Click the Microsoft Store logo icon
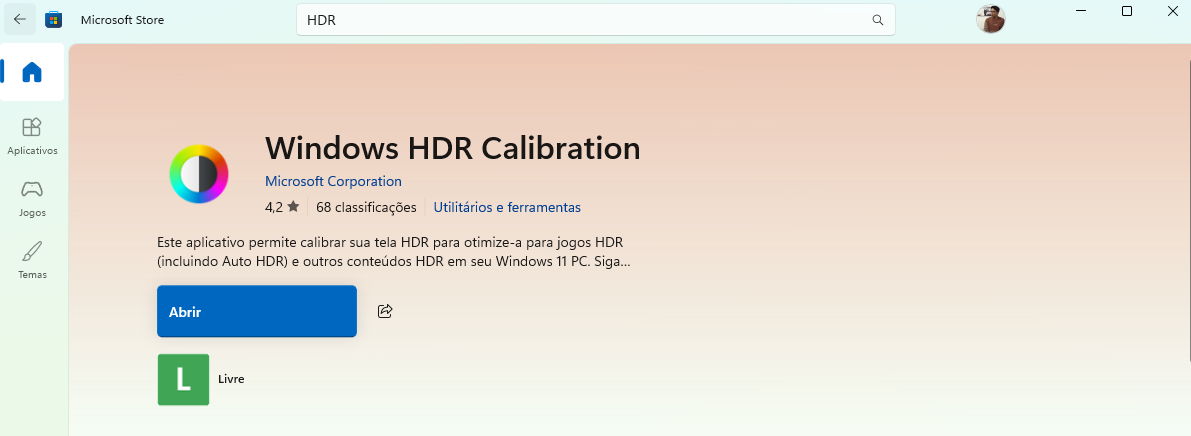This screenshot has width=1191, height=436. pos(53,20)
